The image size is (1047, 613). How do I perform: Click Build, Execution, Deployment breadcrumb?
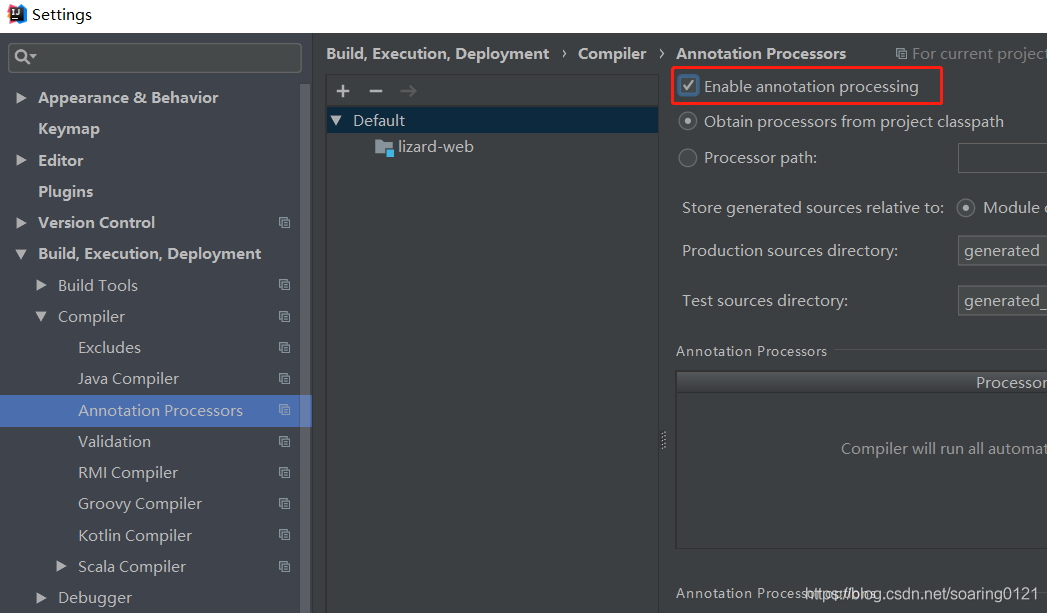(437, 53)
